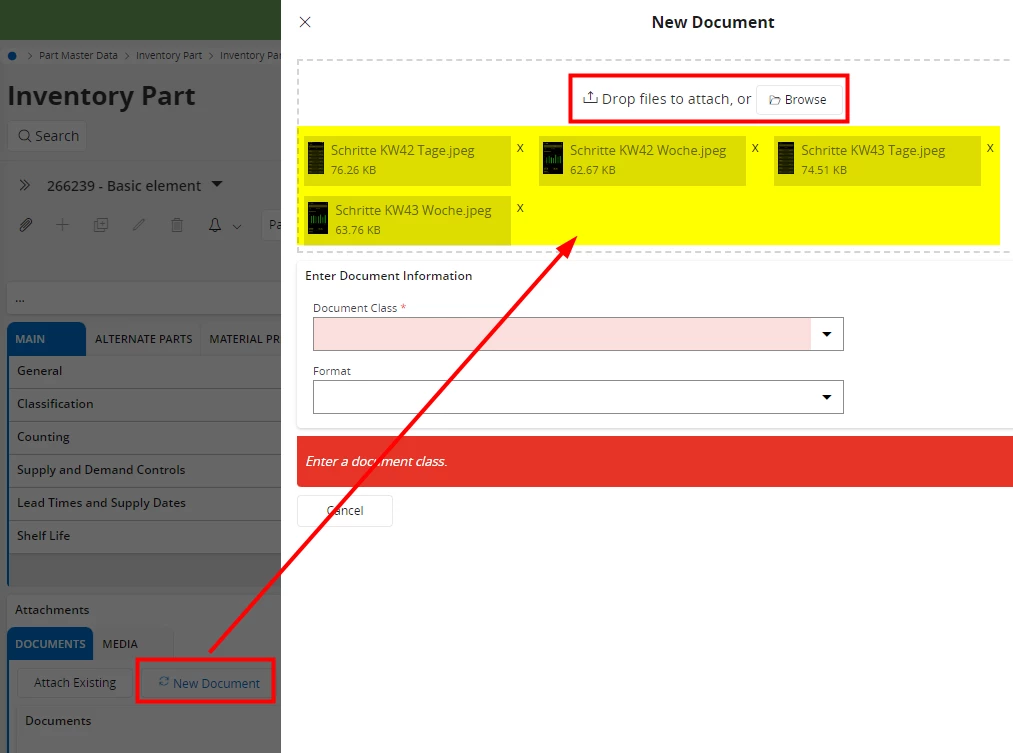Viewport: 1013px width, 753px height.
Task: Click the bell notification icon
Action: click(x=215, y=225)
